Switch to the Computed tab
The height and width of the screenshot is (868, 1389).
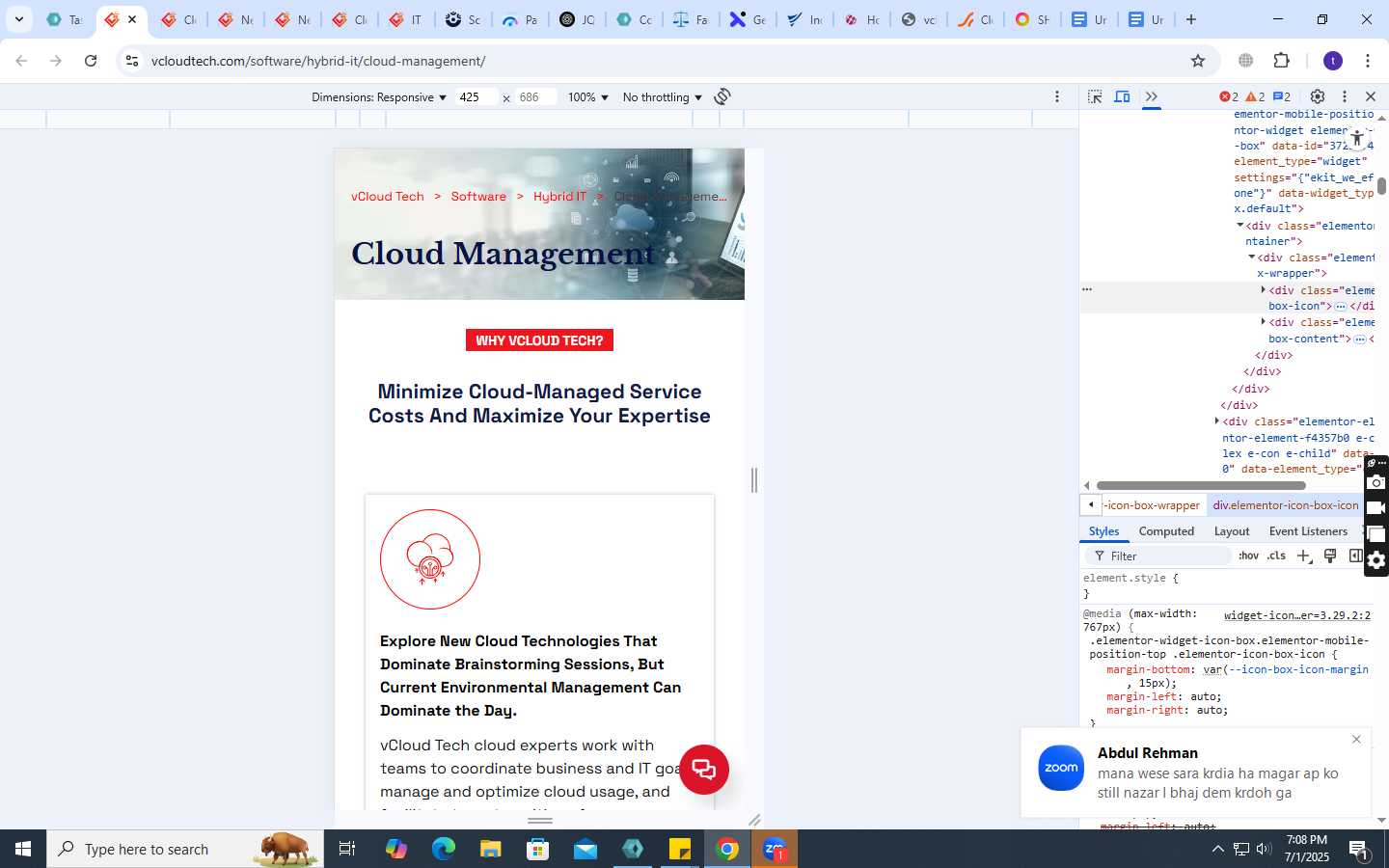coord(1166,531)
